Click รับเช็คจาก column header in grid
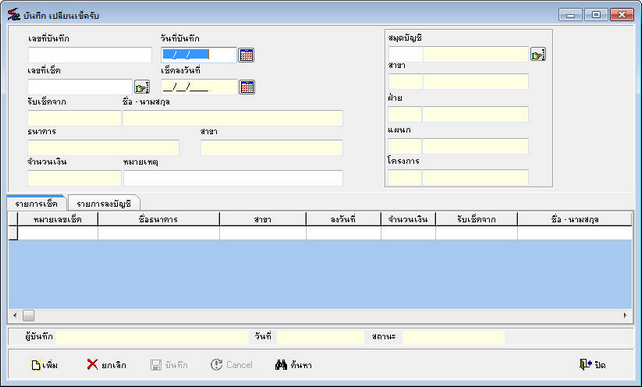The height and width of the screenshot is (387, 642). tap(476, 219)
